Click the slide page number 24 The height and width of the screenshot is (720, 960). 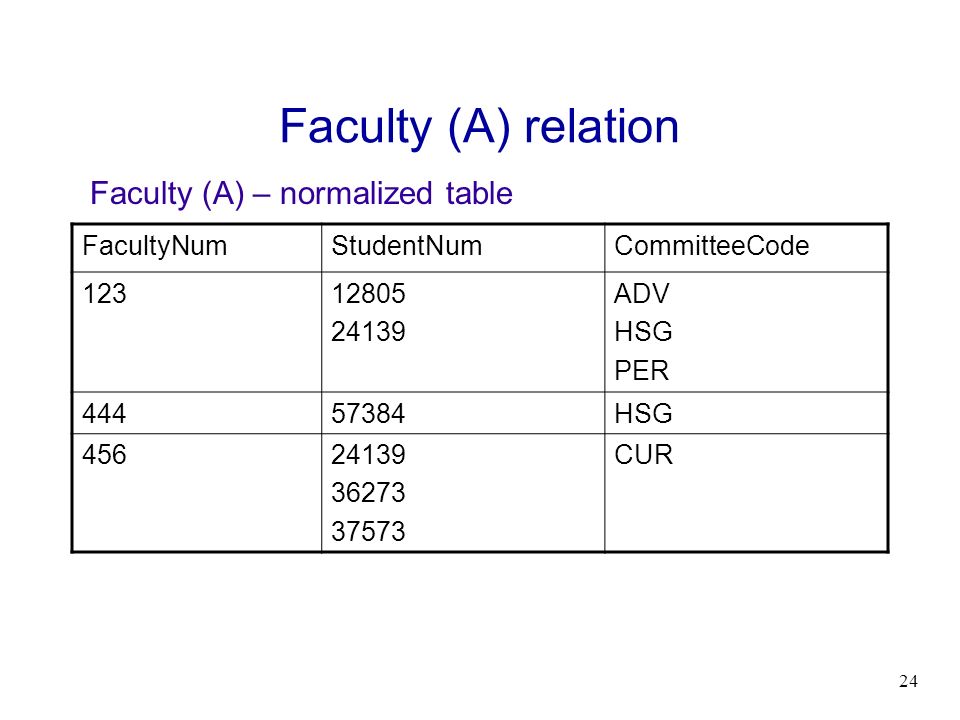coord(908,681)
